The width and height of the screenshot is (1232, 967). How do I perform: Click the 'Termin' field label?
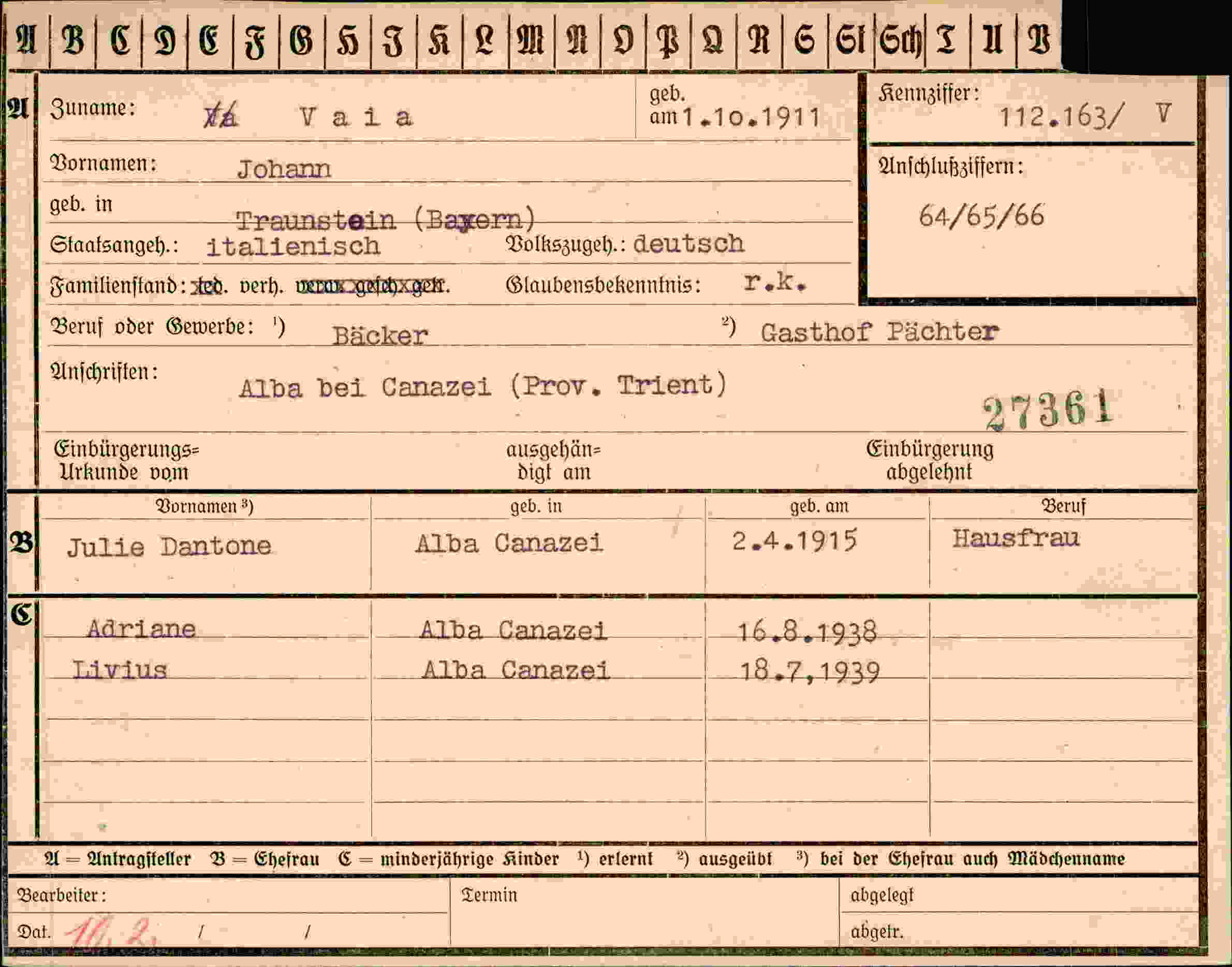[489, 895]
